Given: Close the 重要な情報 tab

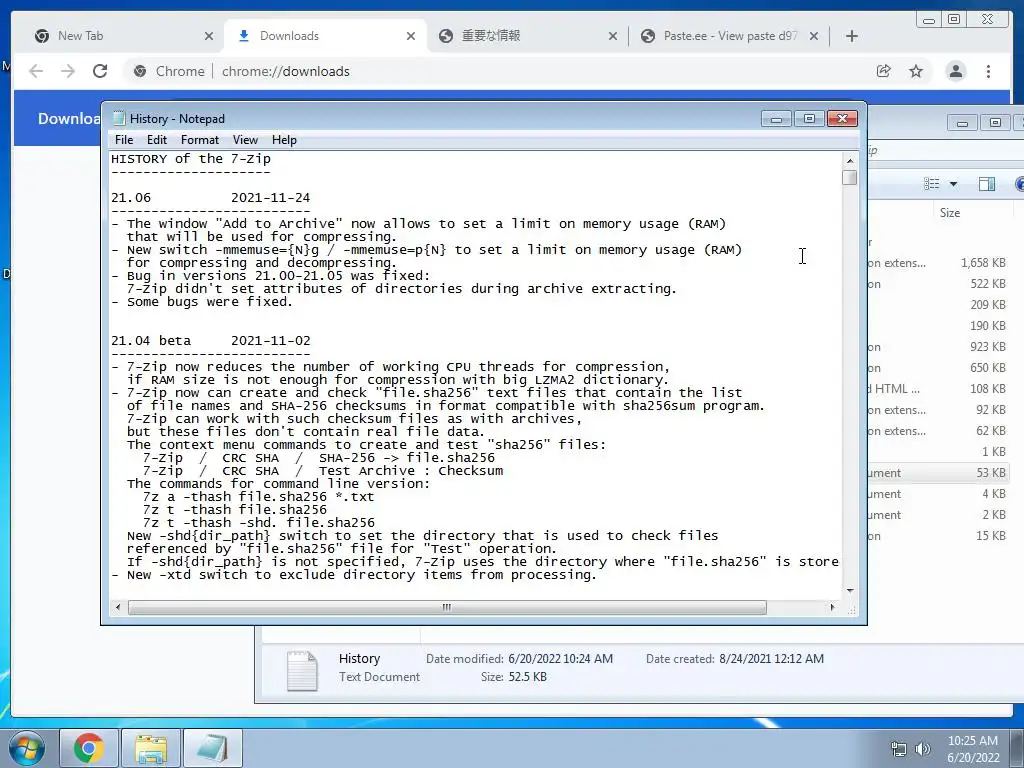Looking at the screenshot, I should pos(613,37).
